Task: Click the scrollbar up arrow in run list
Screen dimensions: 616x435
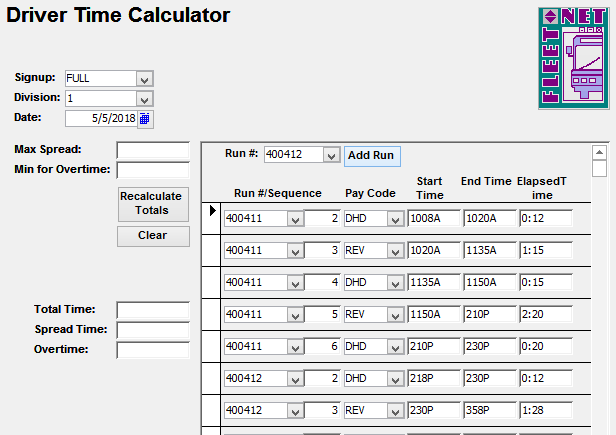Action: pos(599,153)
